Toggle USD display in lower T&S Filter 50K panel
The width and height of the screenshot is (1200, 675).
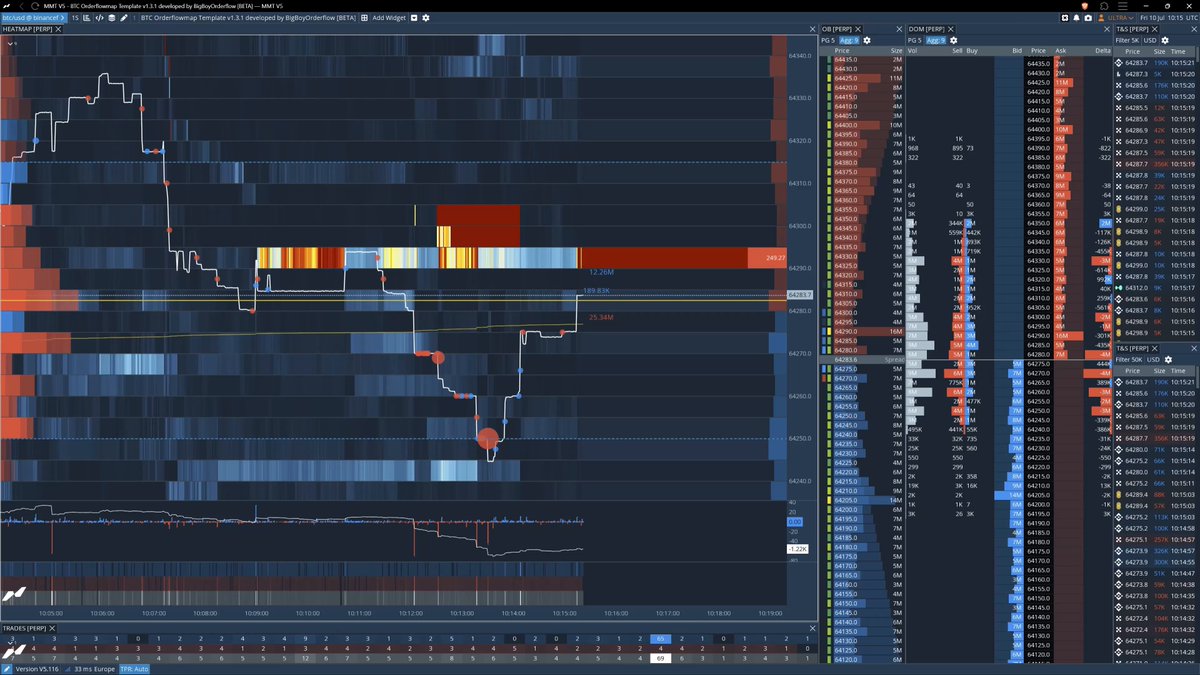1153,359
